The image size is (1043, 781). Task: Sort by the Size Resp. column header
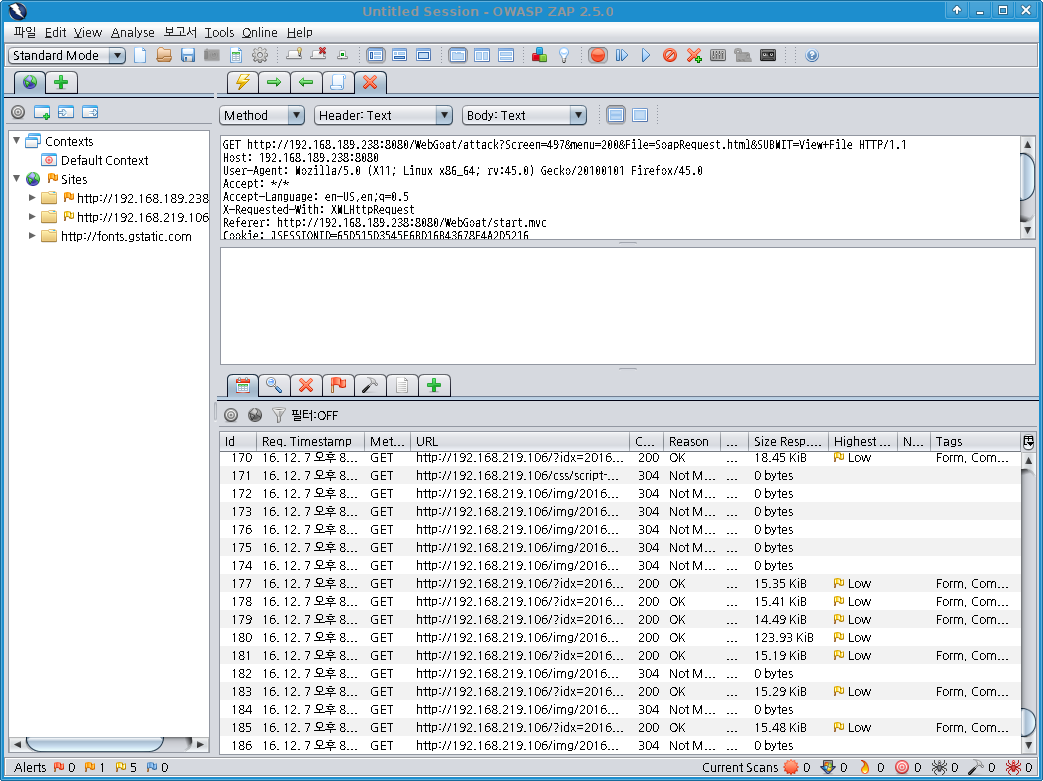[x=788, y=441]
